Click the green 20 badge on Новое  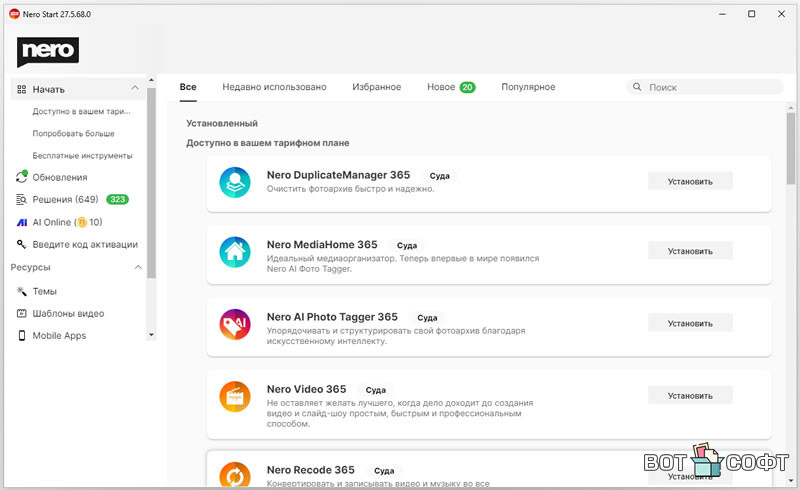tap(467, 87)
